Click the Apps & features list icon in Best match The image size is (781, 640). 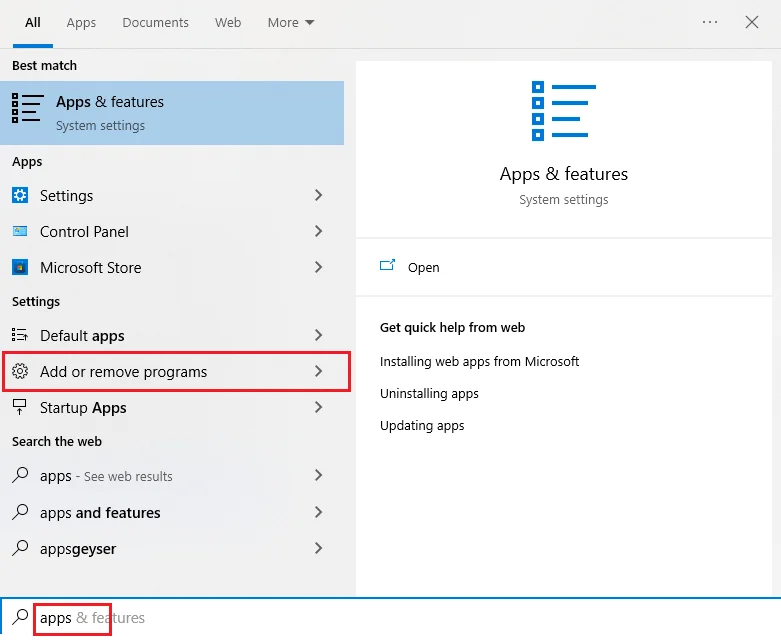tap(27, 108)
